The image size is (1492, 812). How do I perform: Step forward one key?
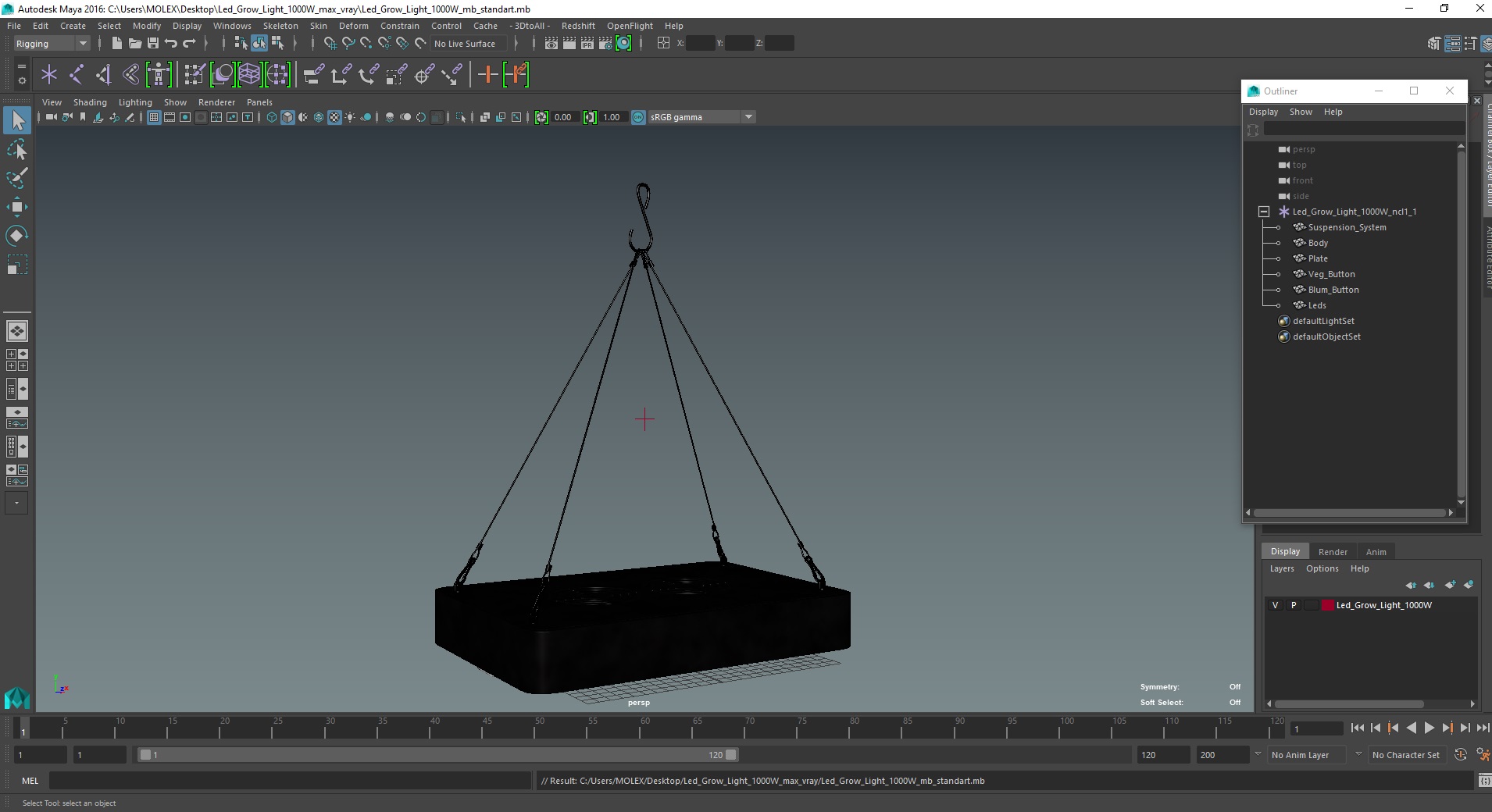click(x=1447, y=728)
